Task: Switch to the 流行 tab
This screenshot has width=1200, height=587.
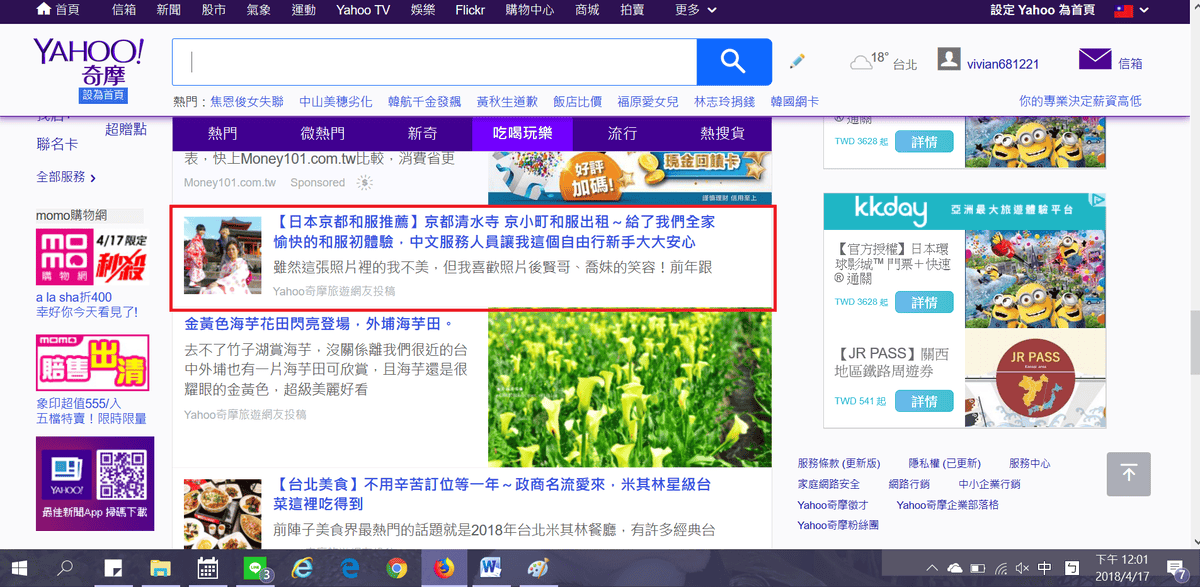Action: pos(622,133)
